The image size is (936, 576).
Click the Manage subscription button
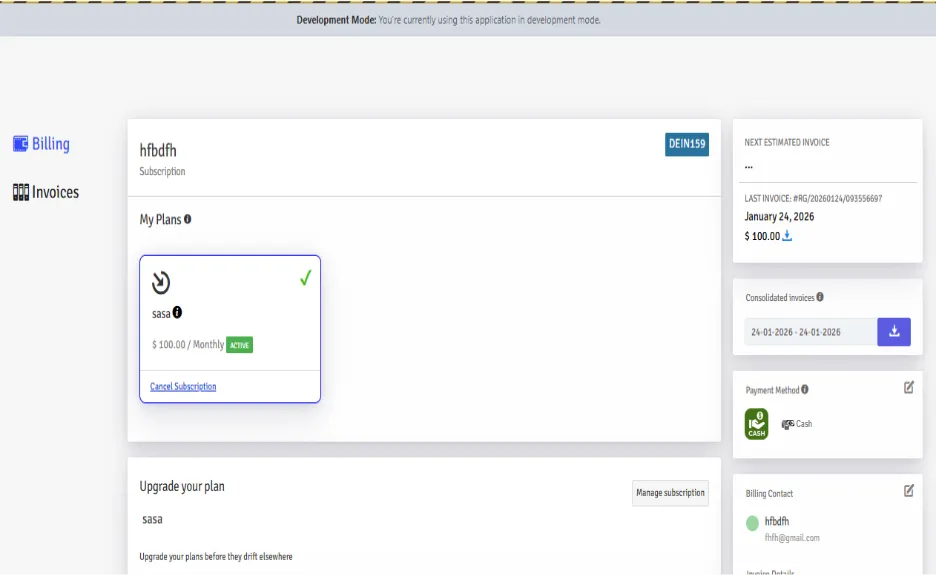point(670,493)
